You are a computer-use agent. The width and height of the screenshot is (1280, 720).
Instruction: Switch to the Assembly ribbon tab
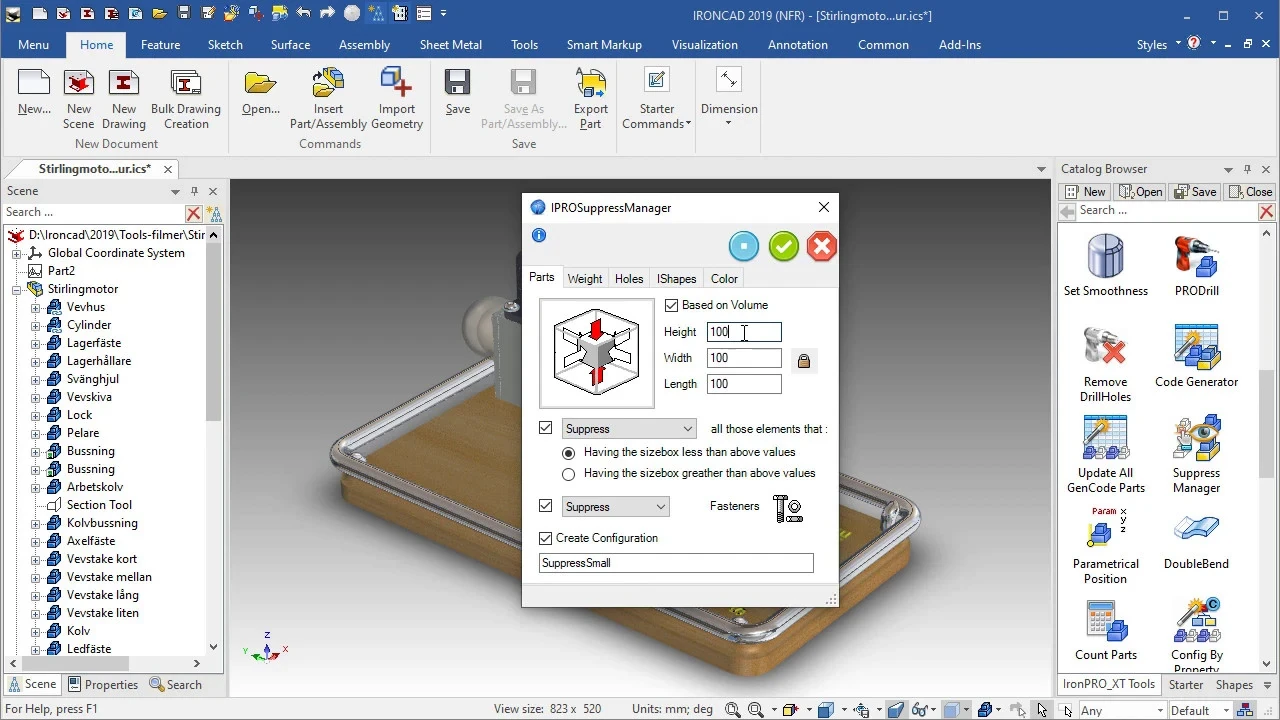[x=364, y=45]
